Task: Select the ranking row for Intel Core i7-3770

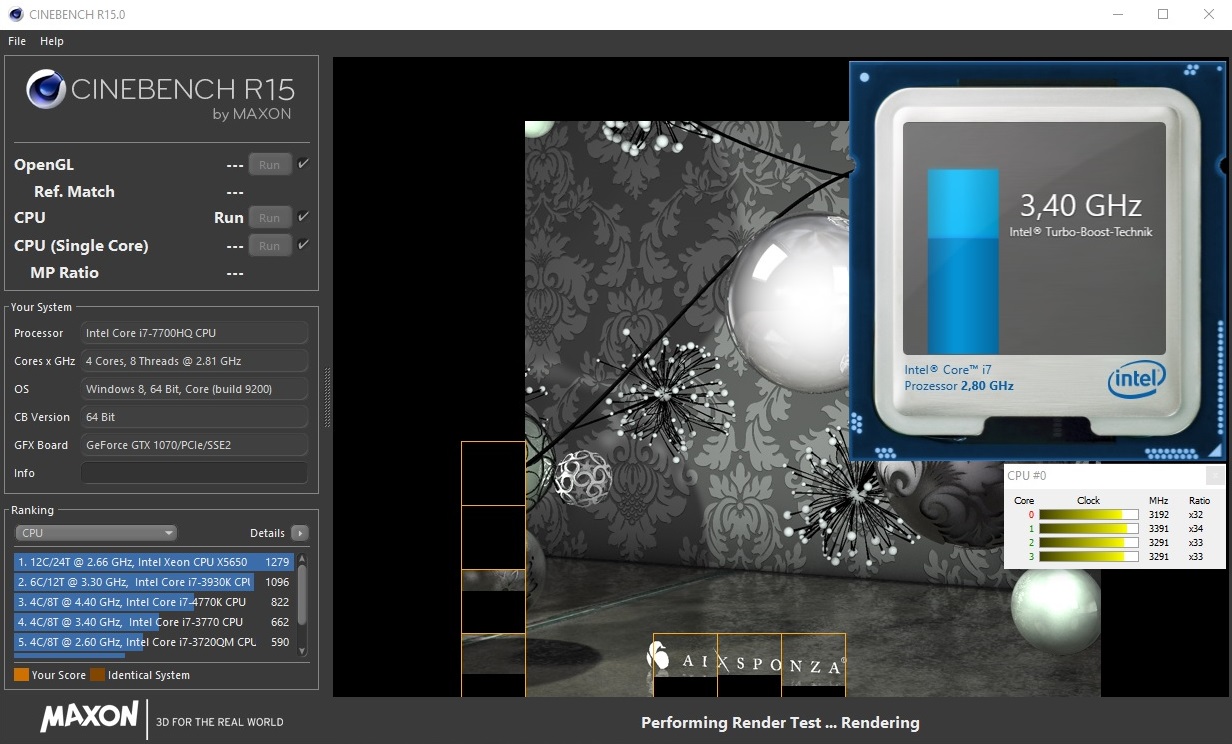Action: tap(154, 622)
